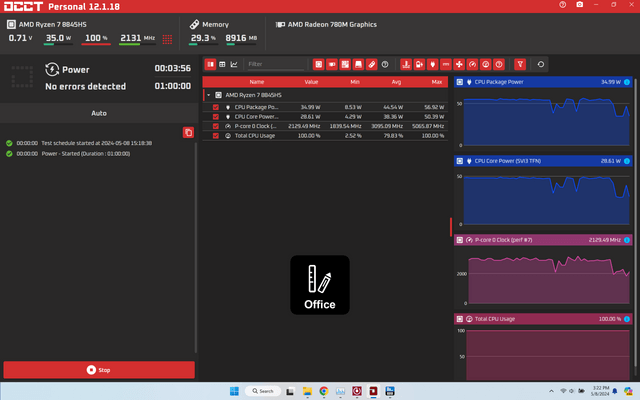Open File Explorer from the taskbar
This screenshot has height=400, width=640.
click(307, 391)
